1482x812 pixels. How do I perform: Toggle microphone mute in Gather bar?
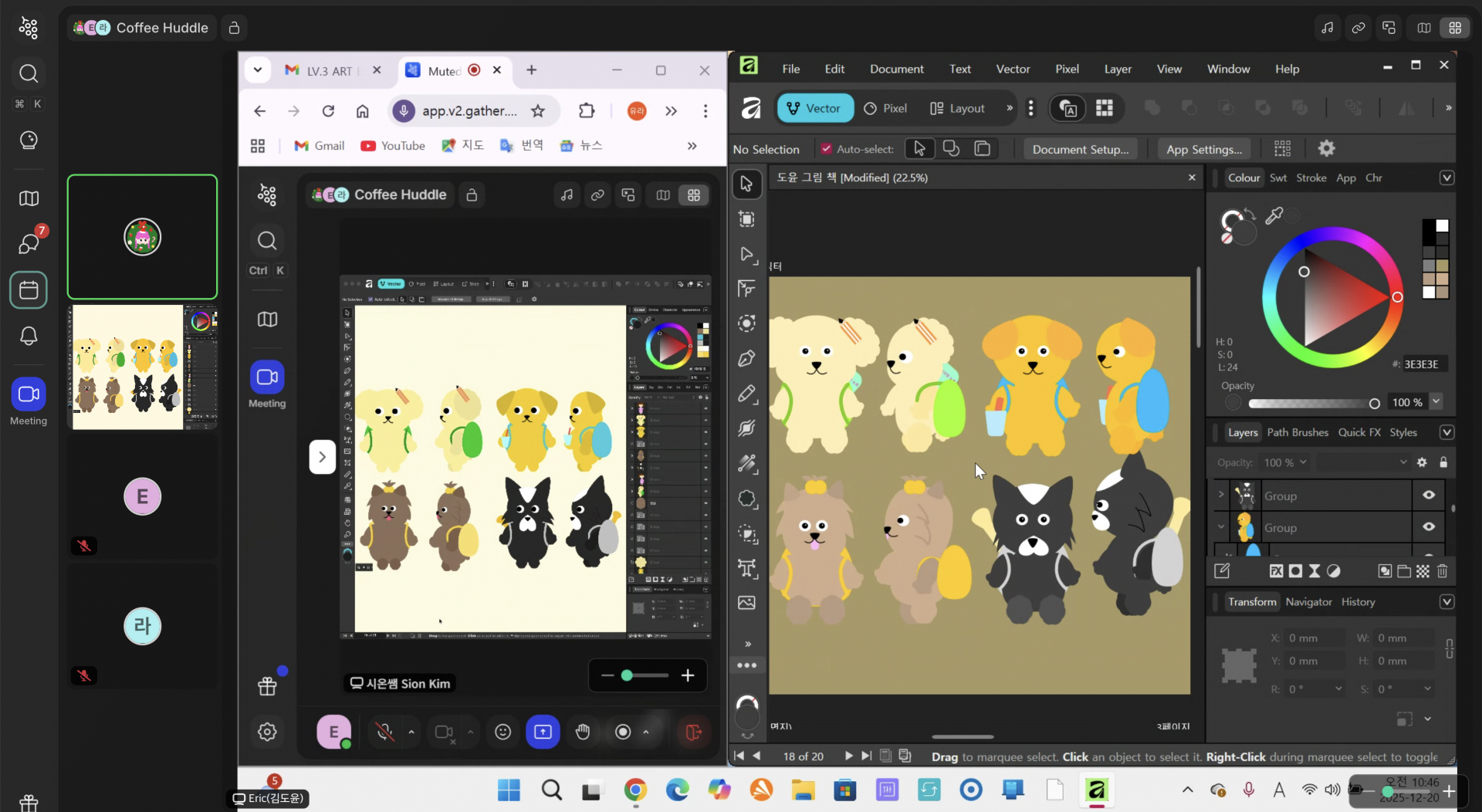click(x=384, y=732)
